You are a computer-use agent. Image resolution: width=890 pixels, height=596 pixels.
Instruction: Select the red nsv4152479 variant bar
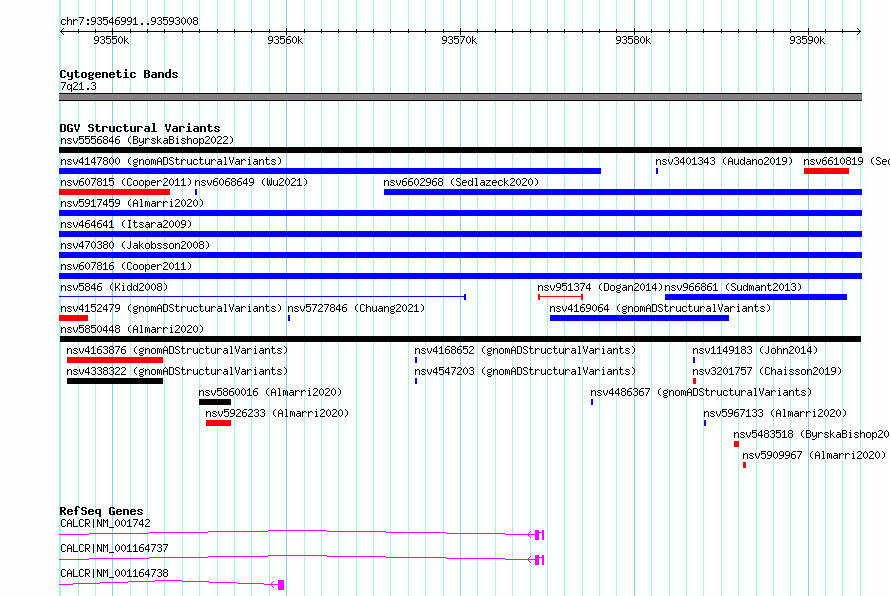[73, 318]
